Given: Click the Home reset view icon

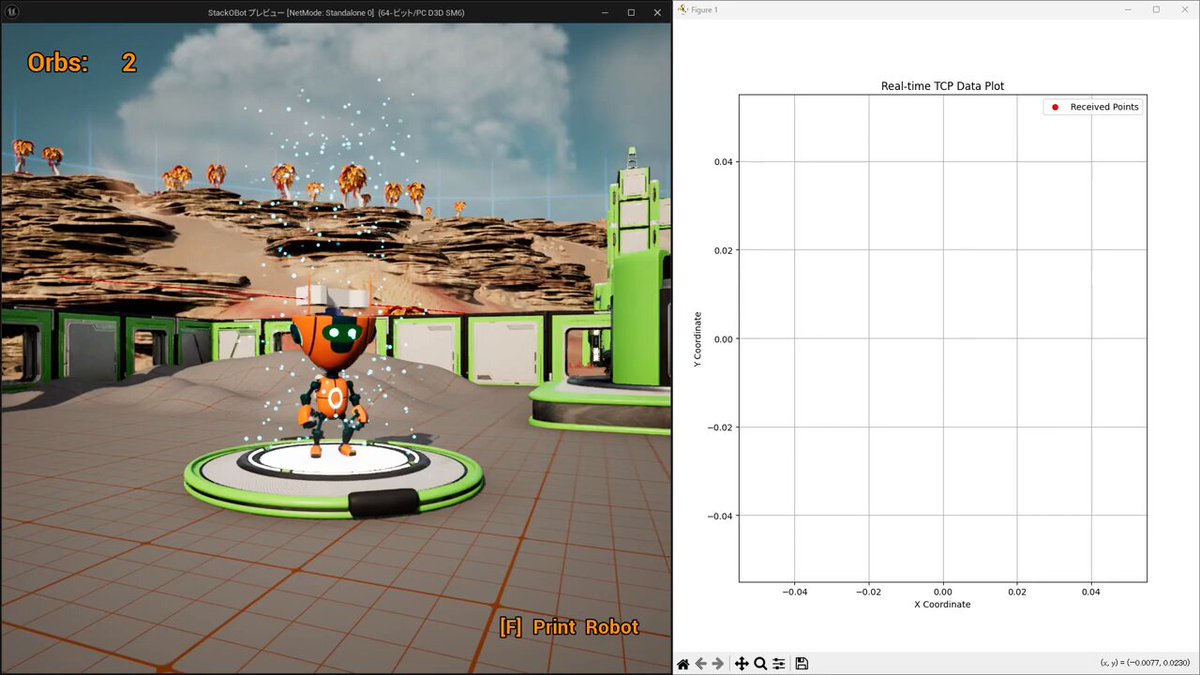Looking at the screenshot, I should (683, 664).
